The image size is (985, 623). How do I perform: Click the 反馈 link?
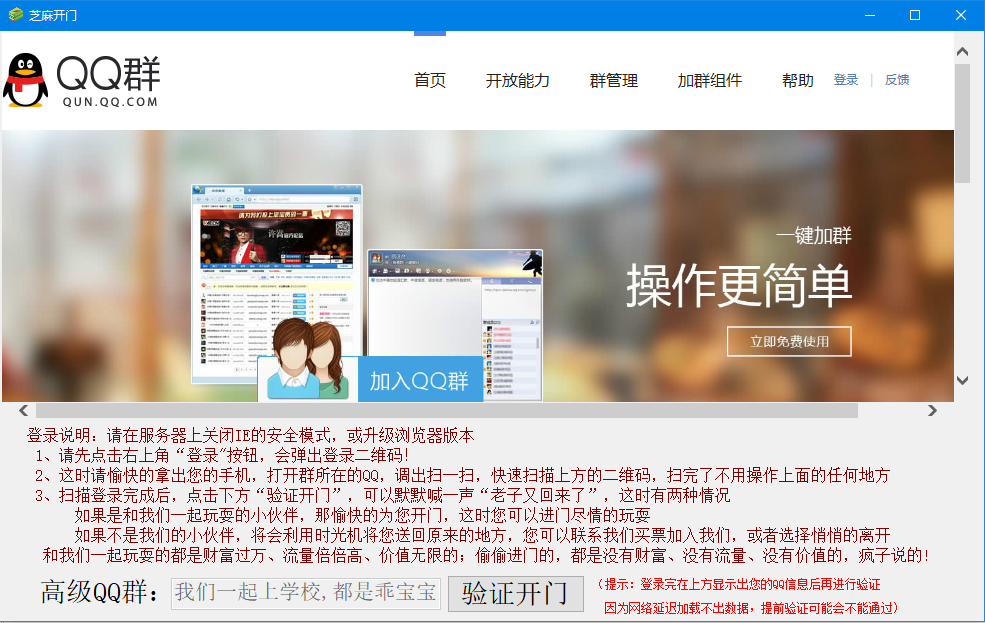(897, 80)
